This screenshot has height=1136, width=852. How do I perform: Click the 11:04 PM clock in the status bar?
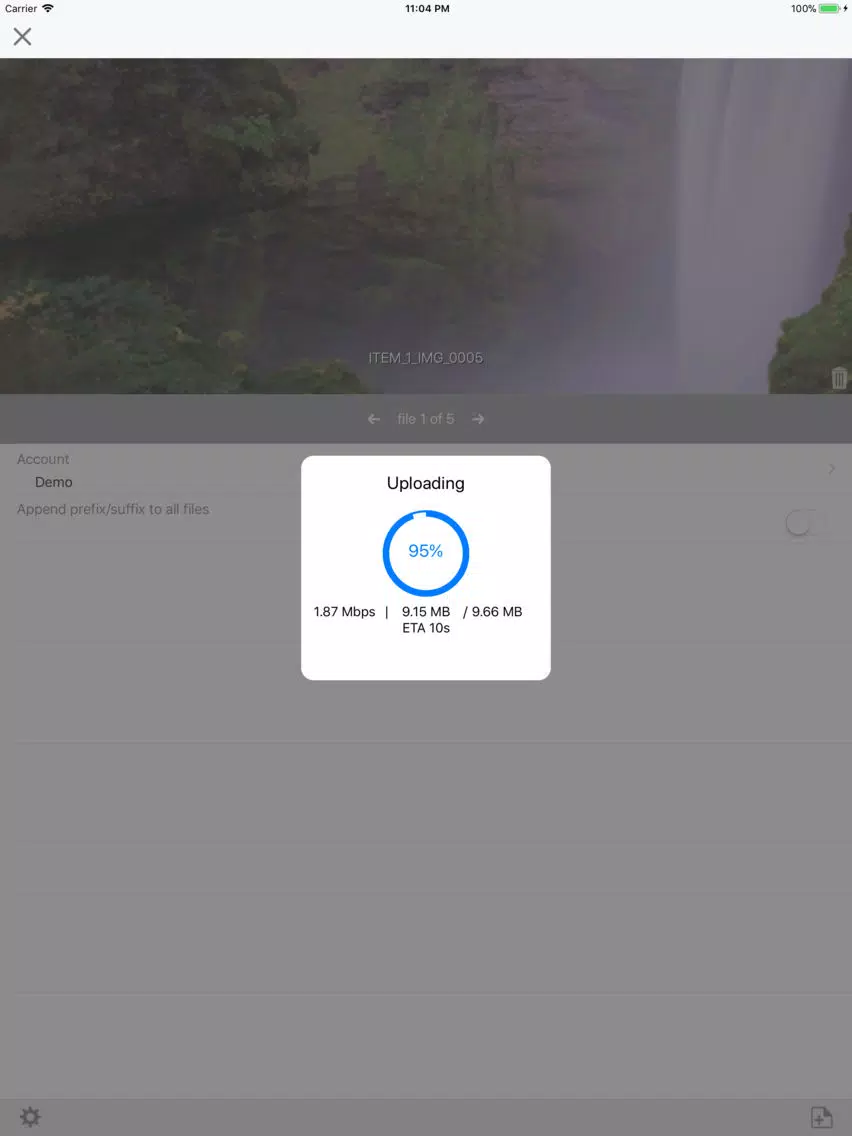(427, 9)
